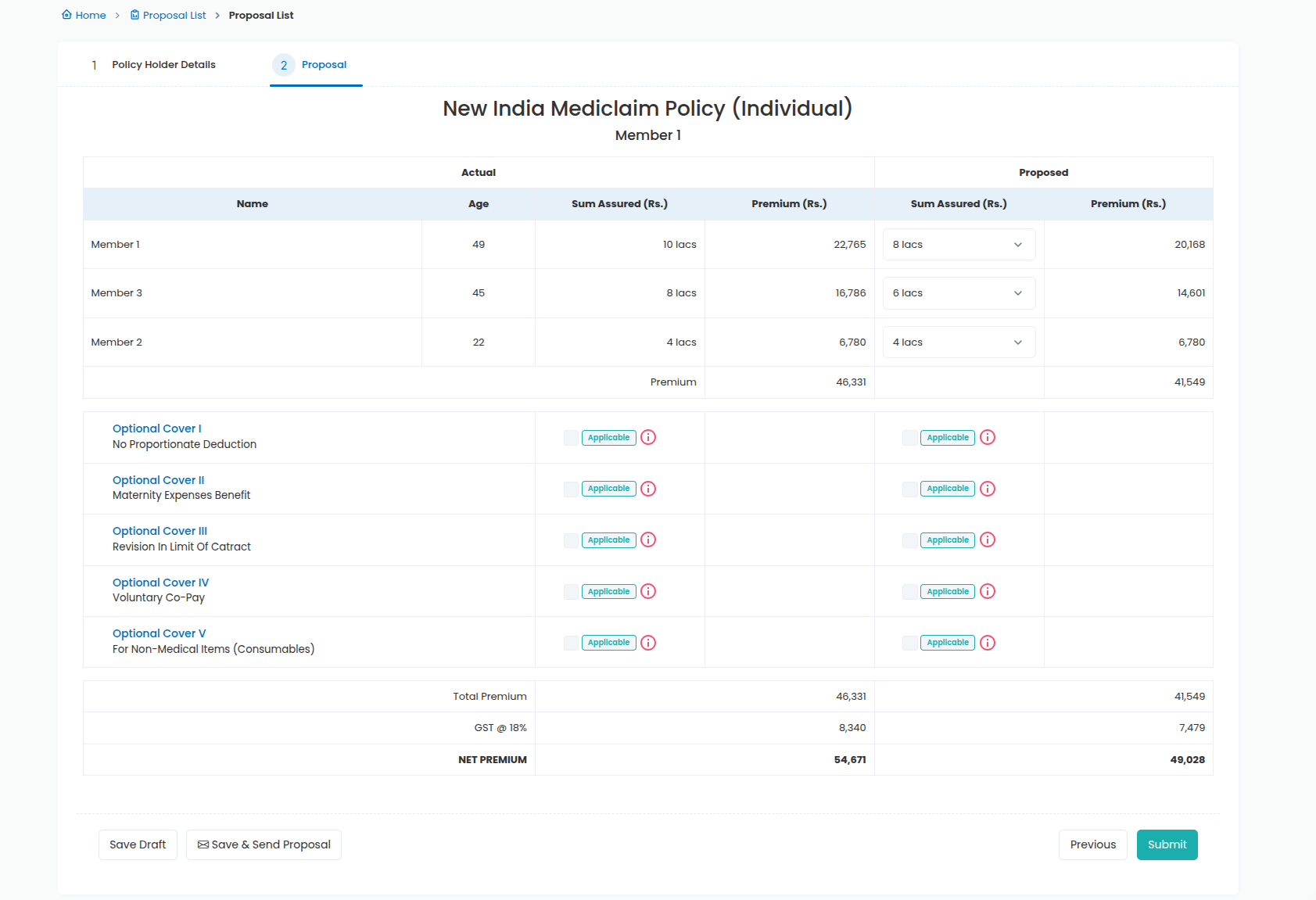
Task: Click actual premium value 22,765
Action: [850, 245]
